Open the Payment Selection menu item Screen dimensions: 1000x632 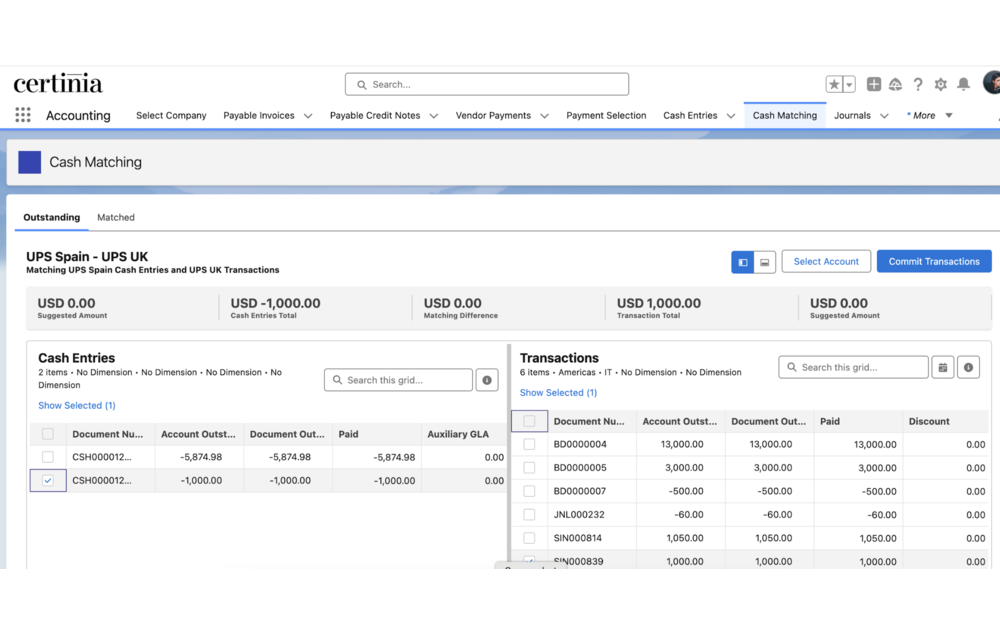coord(606,115)
